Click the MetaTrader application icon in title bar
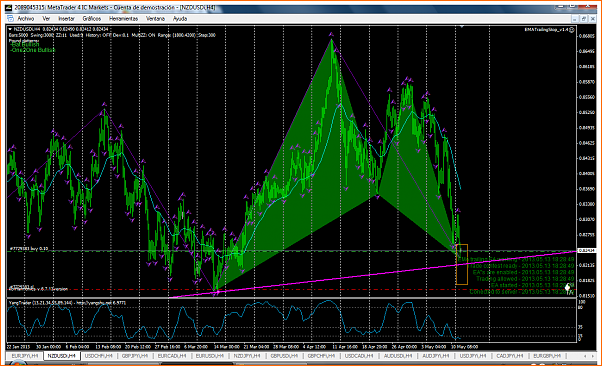The image size is (602, 366). (x=8, y=7)
